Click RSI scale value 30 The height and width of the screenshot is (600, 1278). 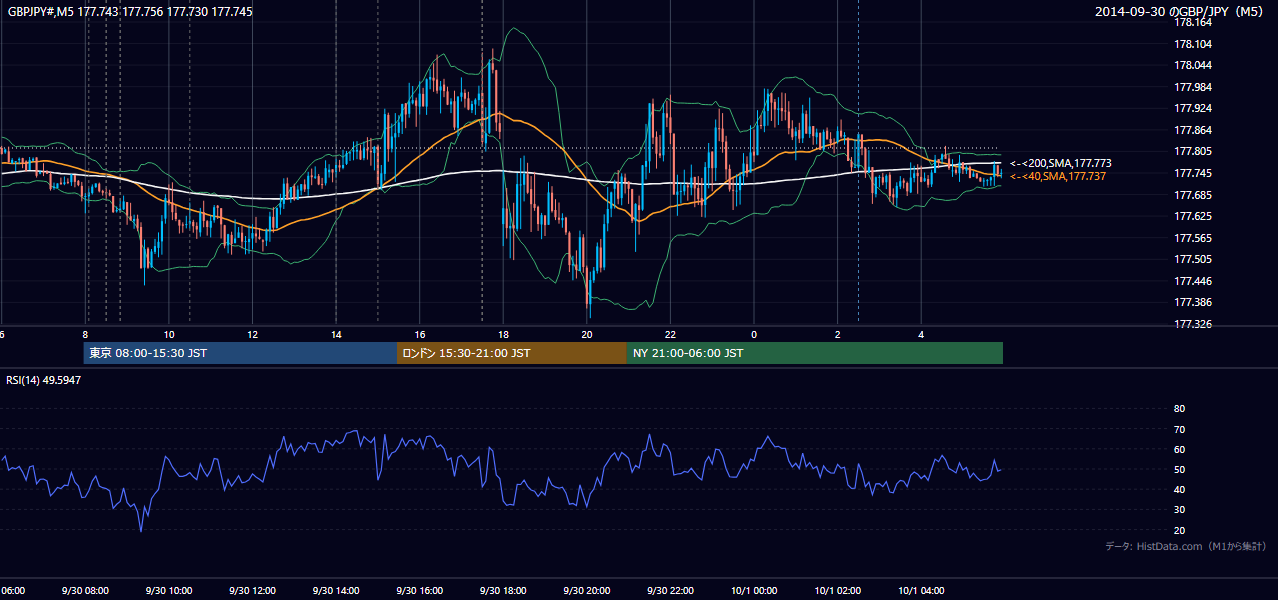1179,510
